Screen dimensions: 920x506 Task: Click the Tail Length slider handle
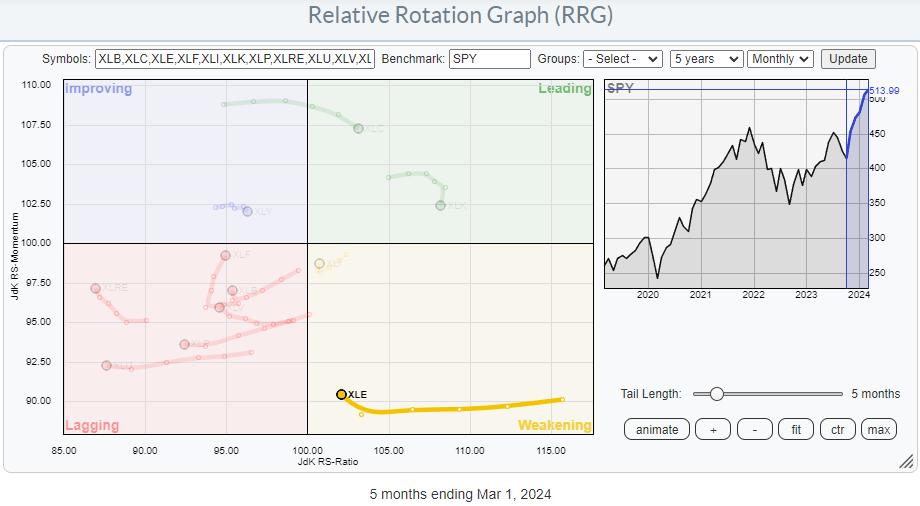(716, 394)
